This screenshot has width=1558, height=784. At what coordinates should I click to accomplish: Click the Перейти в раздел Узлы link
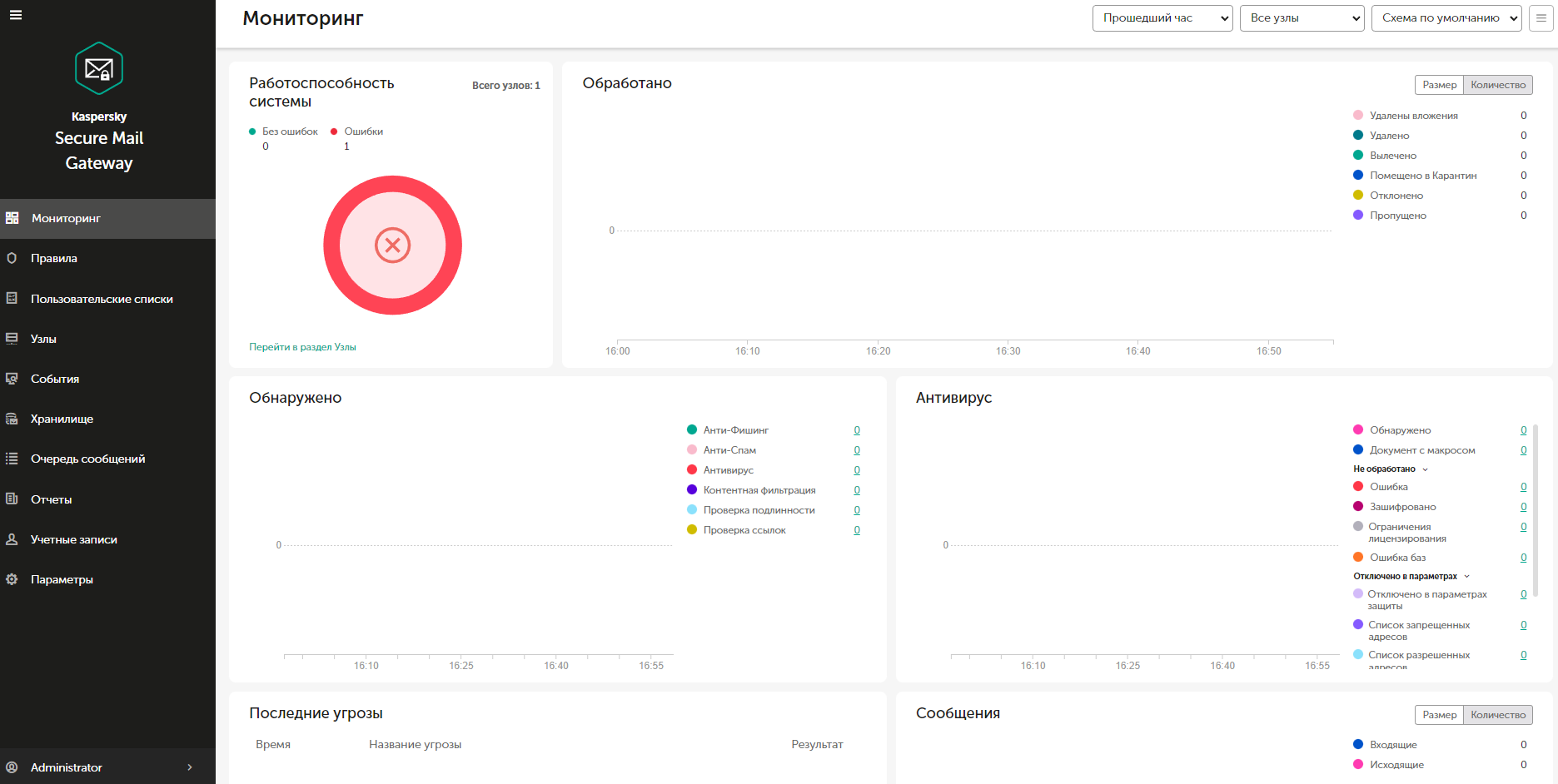(302, 347)
